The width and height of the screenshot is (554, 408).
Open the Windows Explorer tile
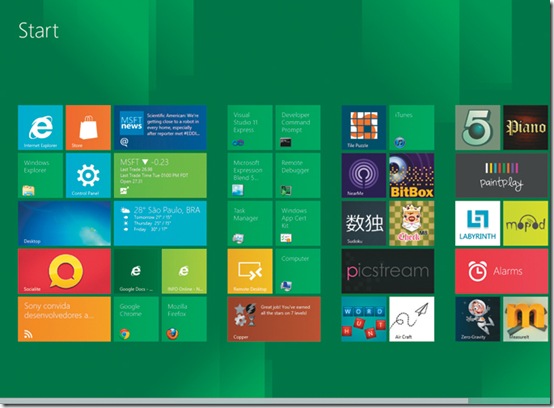[x=40, y=176]
